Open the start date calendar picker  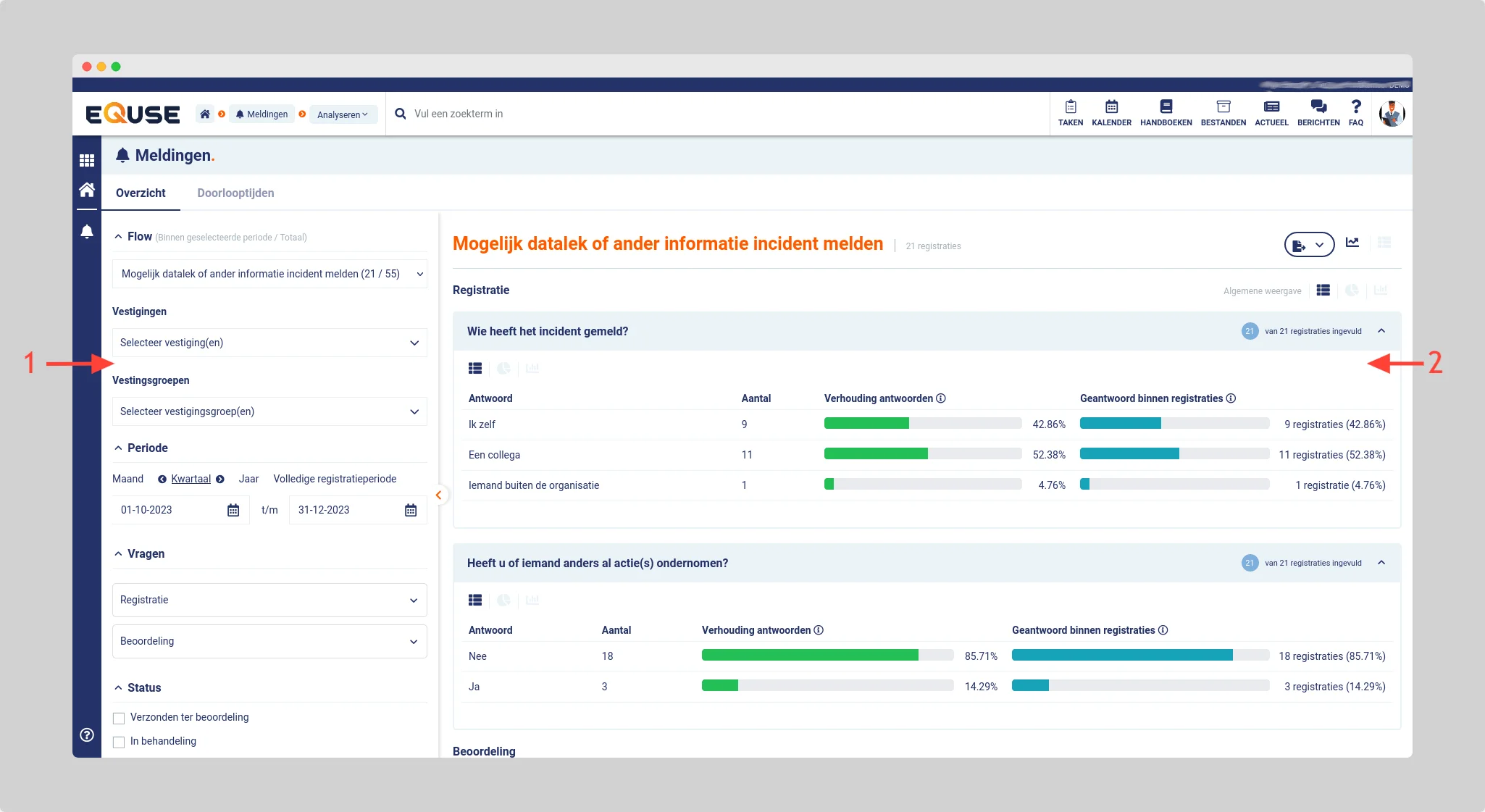(x=233, y=510)
